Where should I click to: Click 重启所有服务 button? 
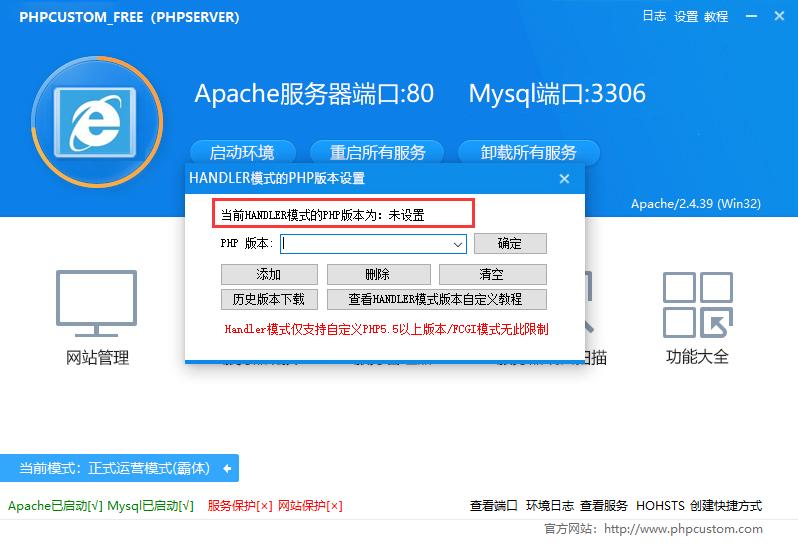tap(377, 152)
